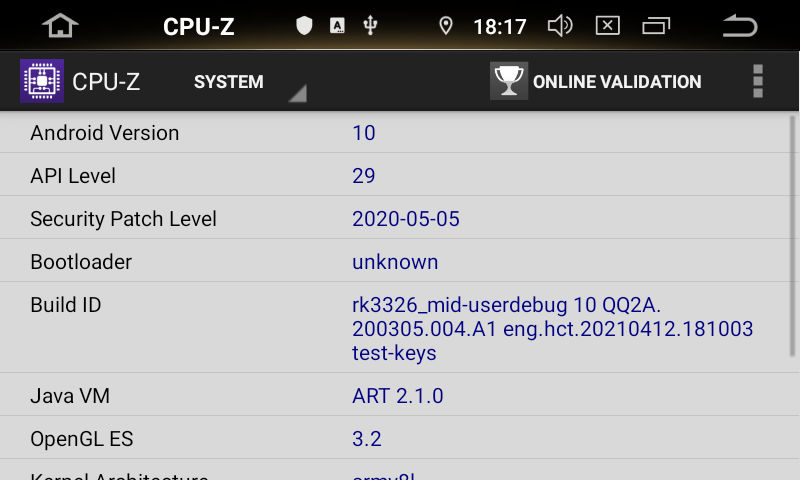Image resolution: width=800 pixels, height=480 pixels.
Task: Click the vertical scrollbar on the right
Action: 792,236
